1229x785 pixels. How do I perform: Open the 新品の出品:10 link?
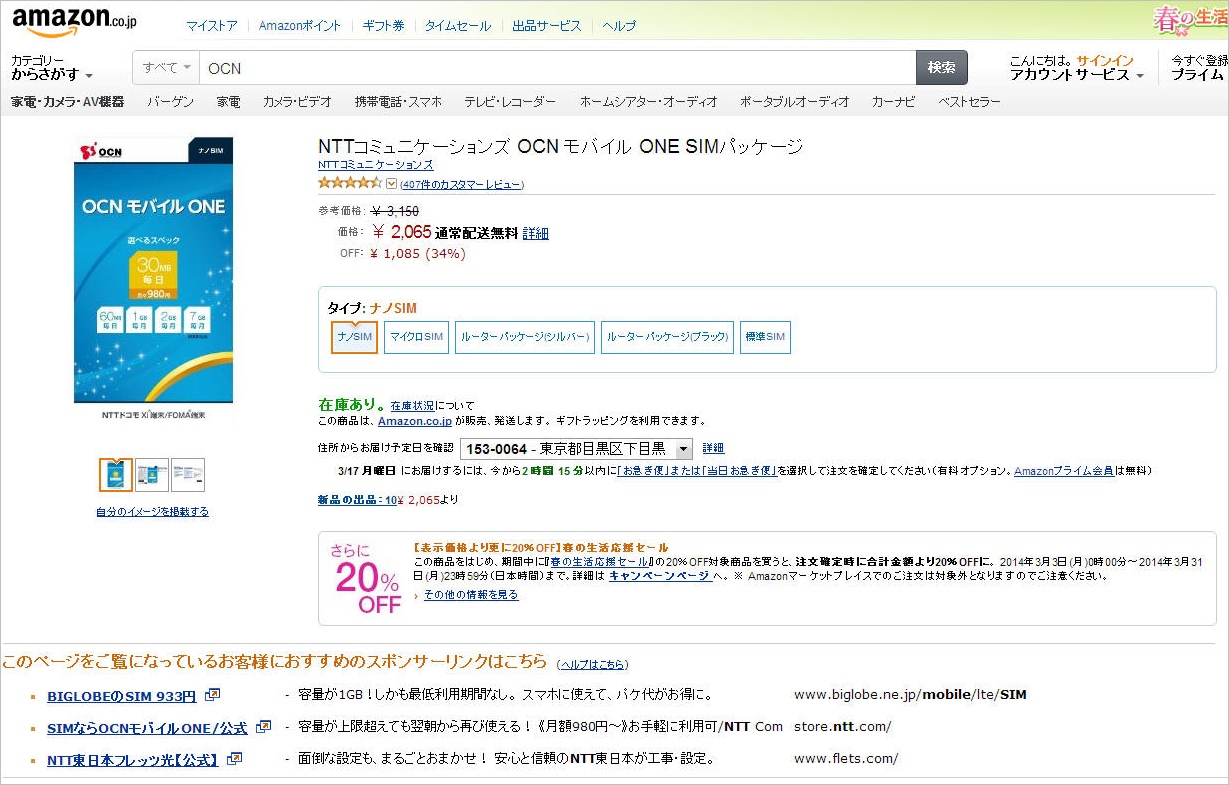[x=357, y=500]
